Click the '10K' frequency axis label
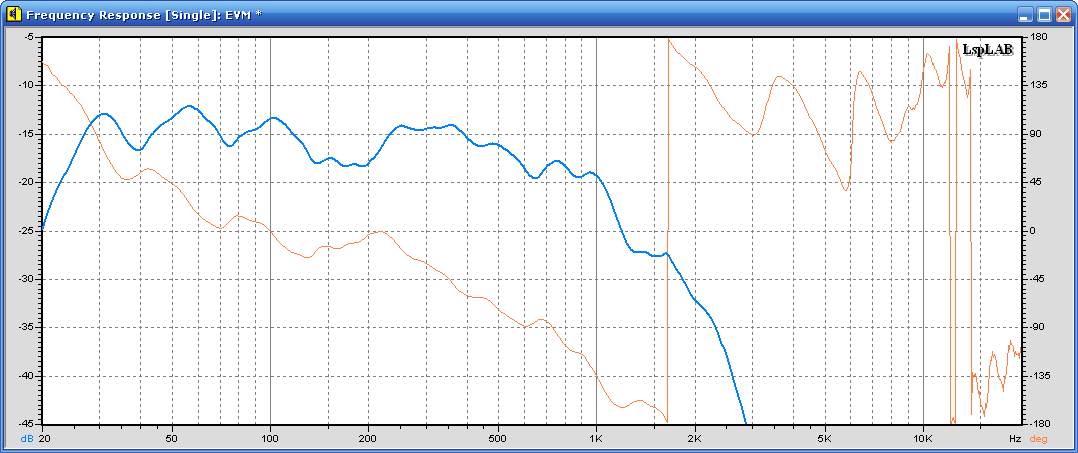Image resolution: width=1078 pixels, height=453 pixels. (x=923, y=438)
